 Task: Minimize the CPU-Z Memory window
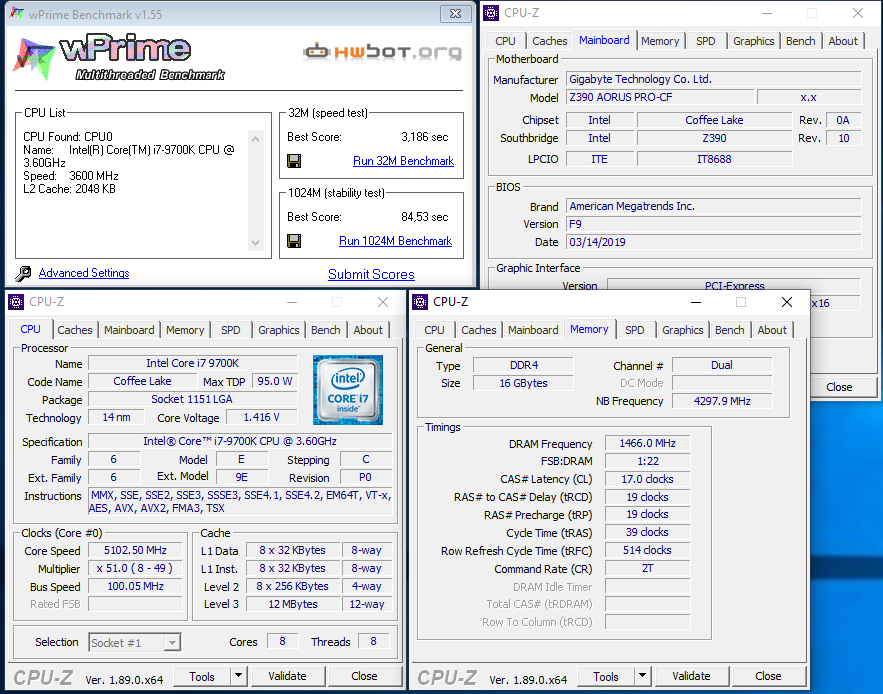pos(696,302)
